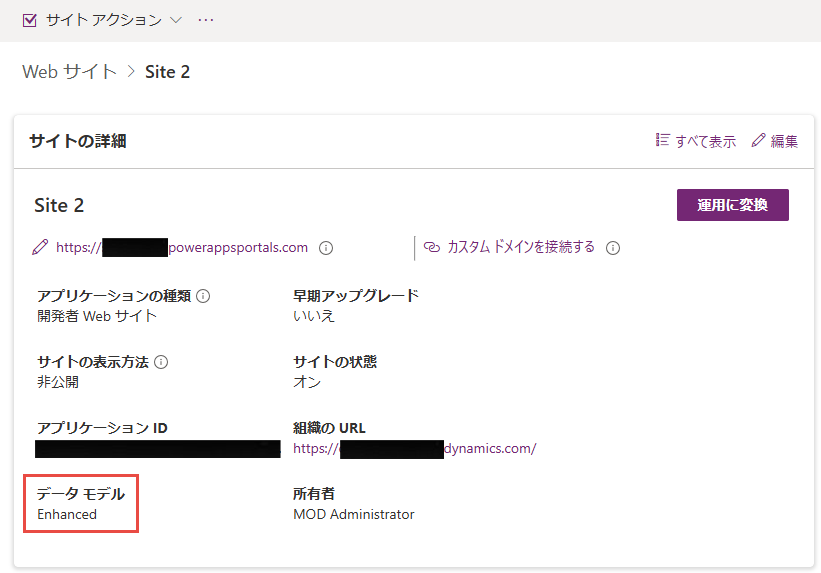The height and width of the screenshot is (573, 821).
Task: Click the 早期アップグレード label
Action: pos(356,296)
